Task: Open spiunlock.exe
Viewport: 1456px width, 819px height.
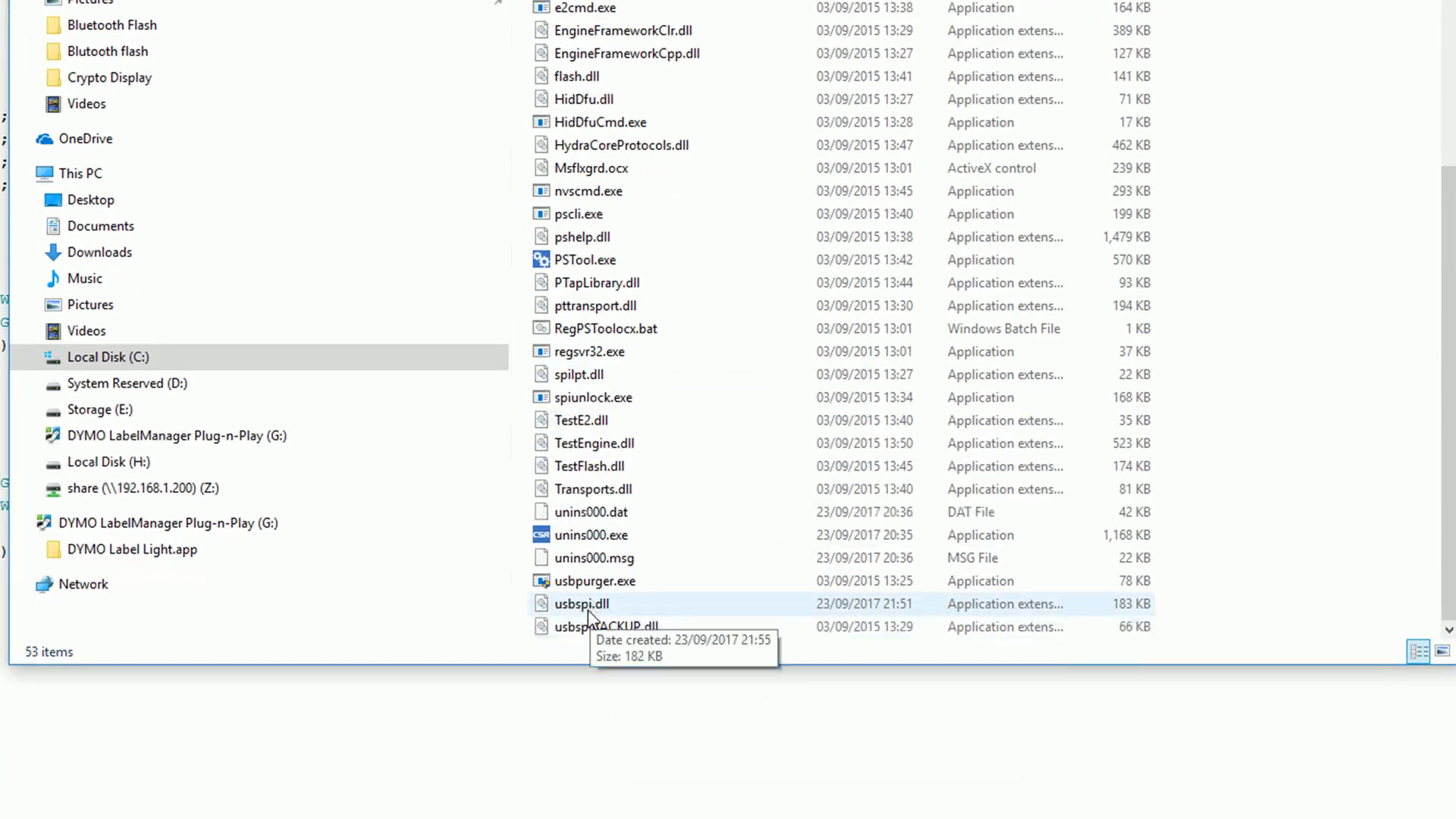Action: (593, 397)
